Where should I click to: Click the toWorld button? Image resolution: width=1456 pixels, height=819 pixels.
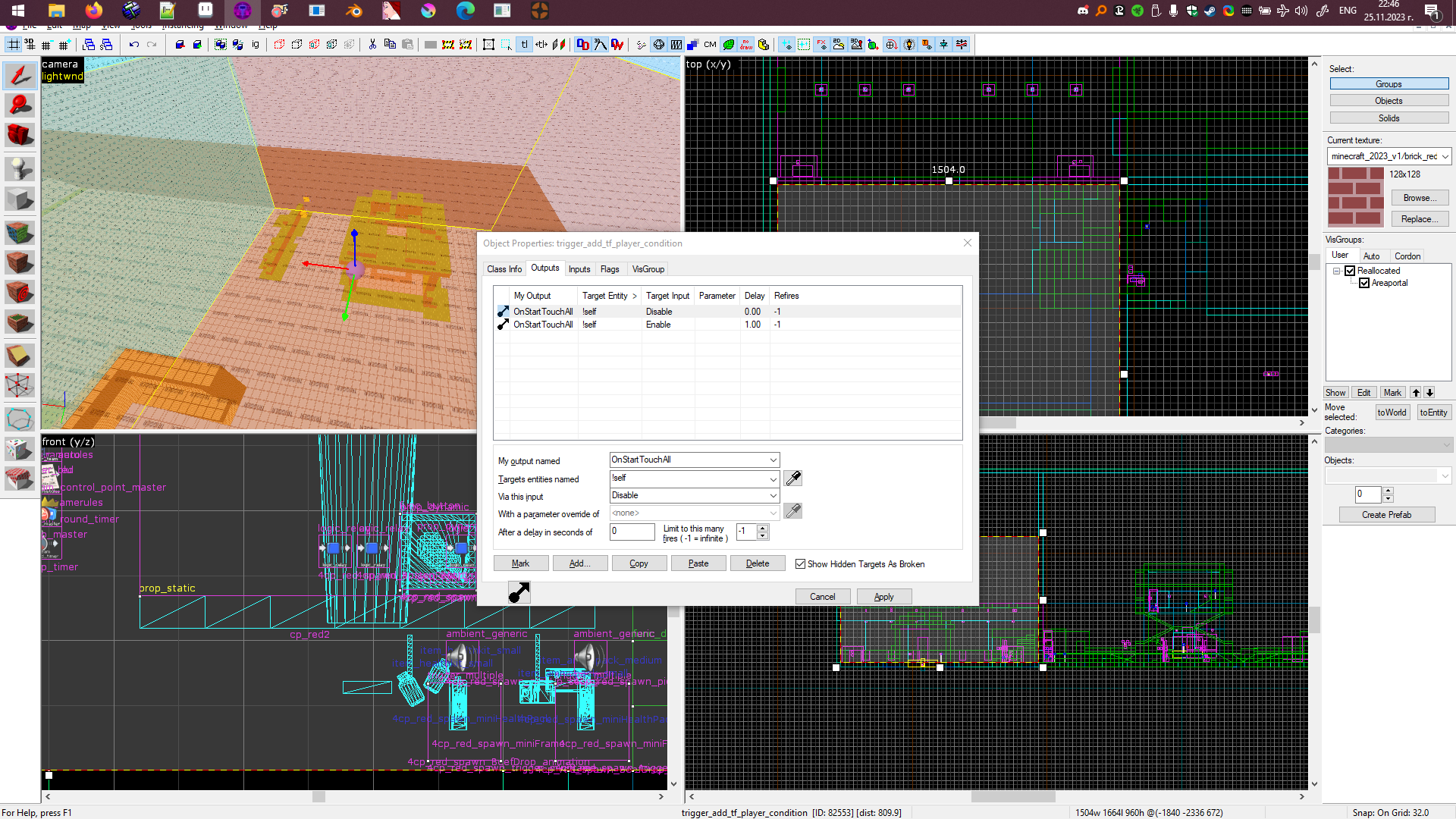(1392, 413)
